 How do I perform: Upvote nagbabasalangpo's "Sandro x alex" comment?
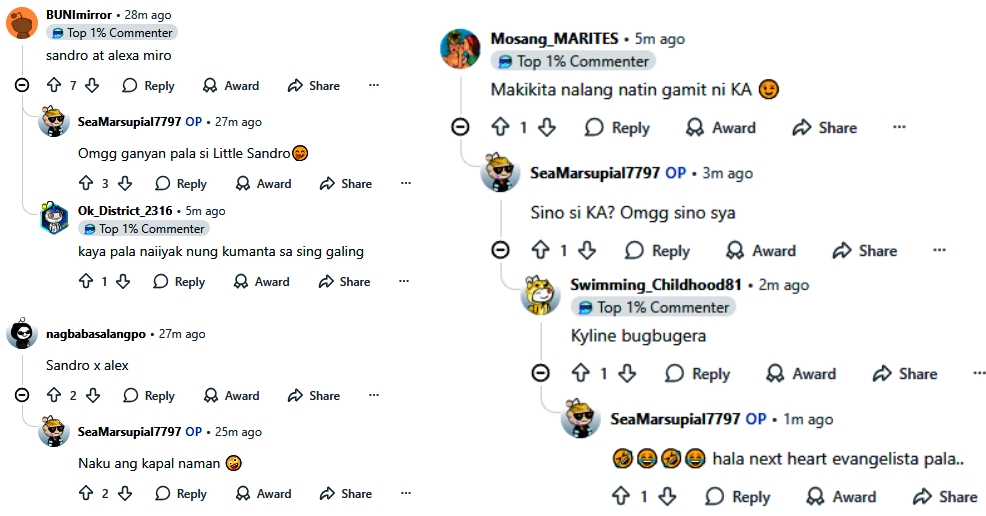click(x=54, y=396)
